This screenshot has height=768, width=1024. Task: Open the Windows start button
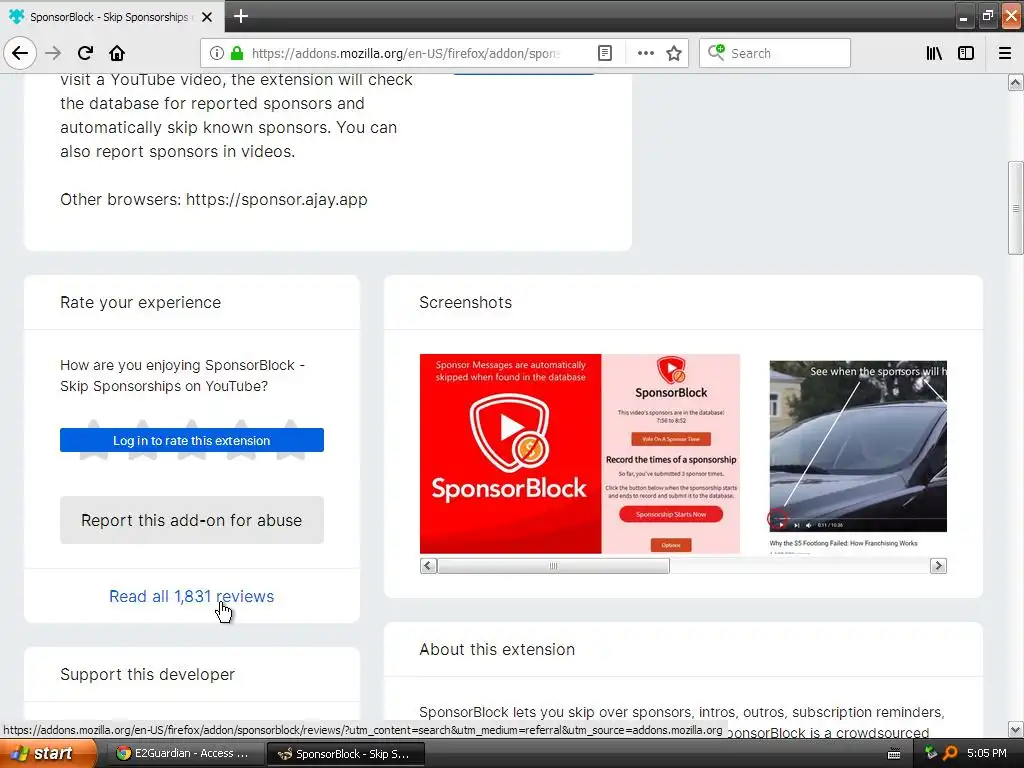48,754
